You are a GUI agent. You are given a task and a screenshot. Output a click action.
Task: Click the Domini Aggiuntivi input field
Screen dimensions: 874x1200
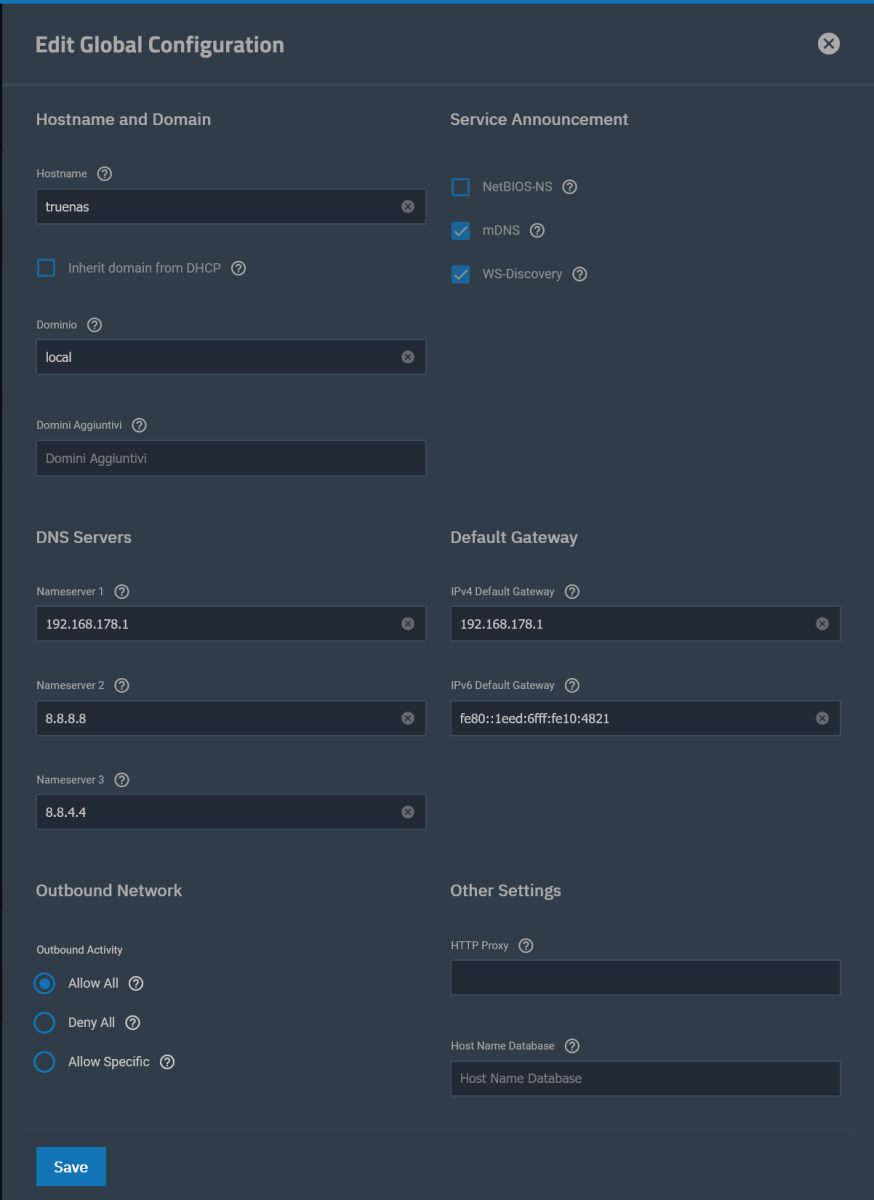click(x=230, y=457)
